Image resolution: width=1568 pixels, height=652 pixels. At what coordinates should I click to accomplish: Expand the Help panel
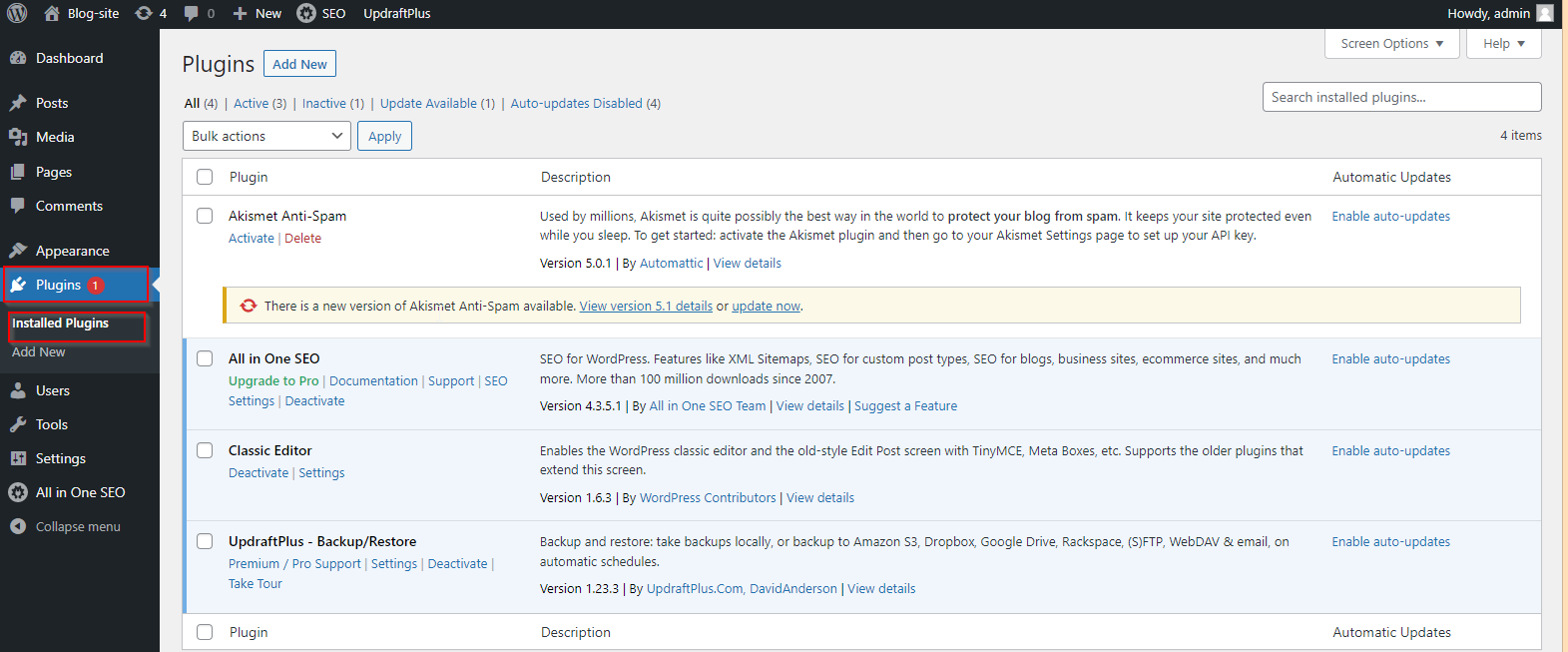1504,43
